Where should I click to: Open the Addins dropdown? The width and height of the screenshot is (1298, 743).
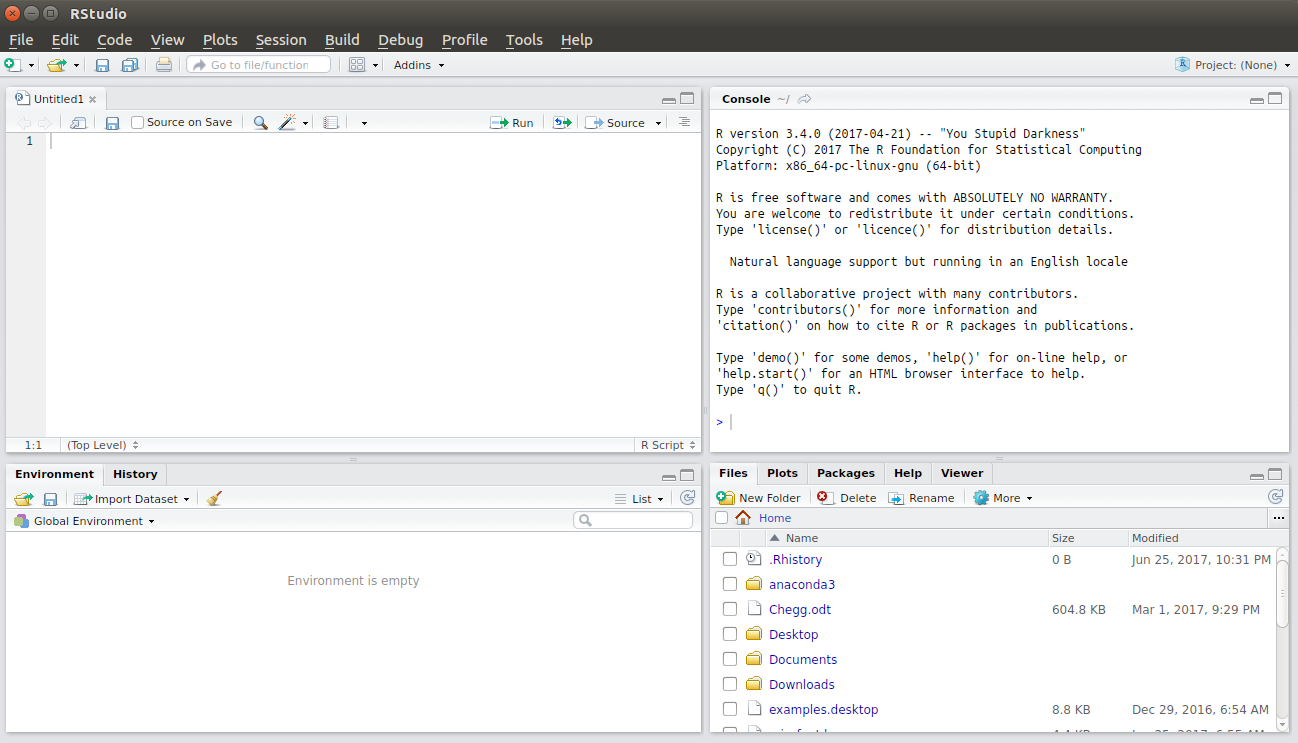[419, 65]
